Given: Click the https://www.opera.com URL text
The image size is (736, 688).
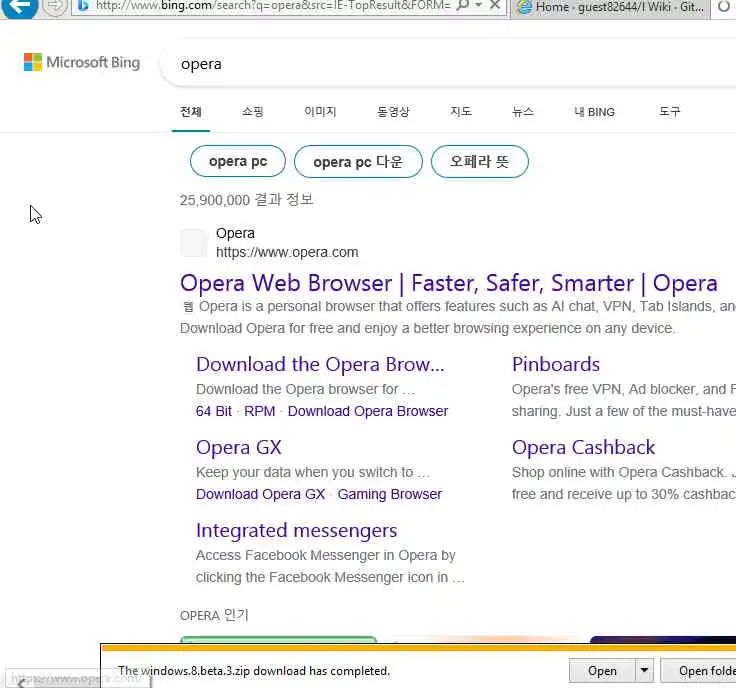Looking at the screenshot, I should click(287, 252).
